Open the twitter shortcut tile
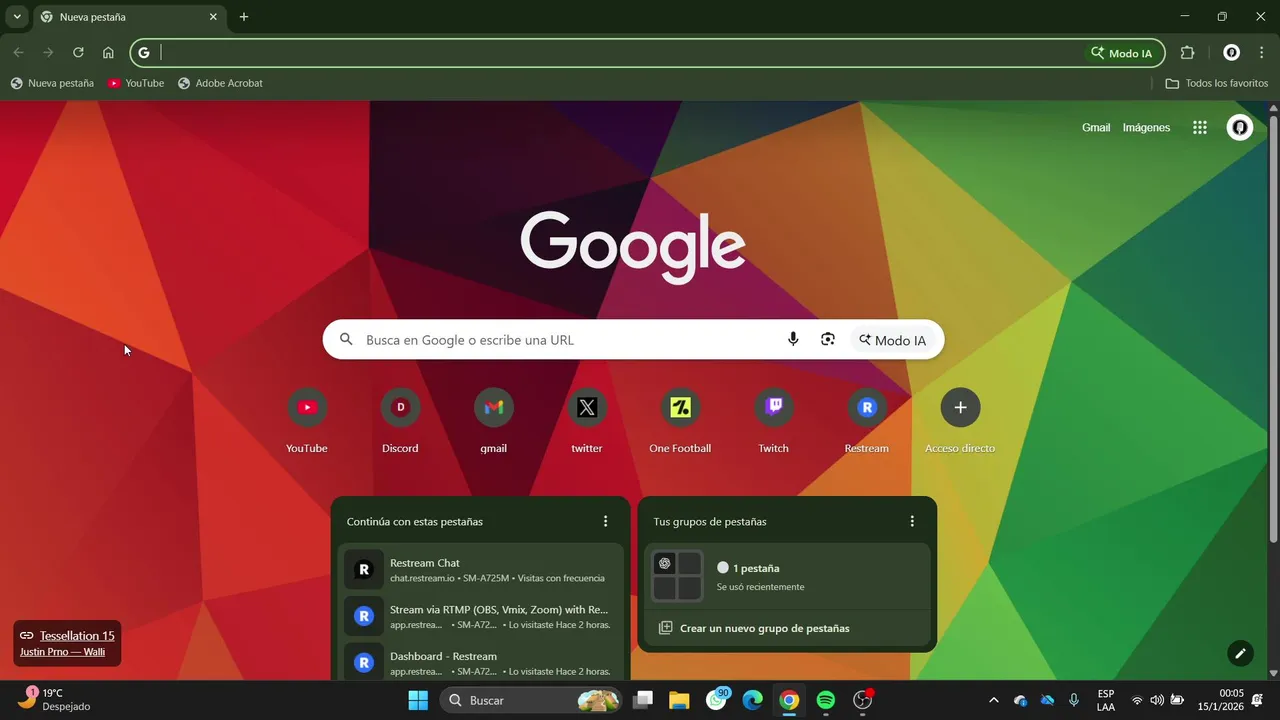Viewport: 1280px width, 720px height. pyautogui.click(x=587, y=421)
